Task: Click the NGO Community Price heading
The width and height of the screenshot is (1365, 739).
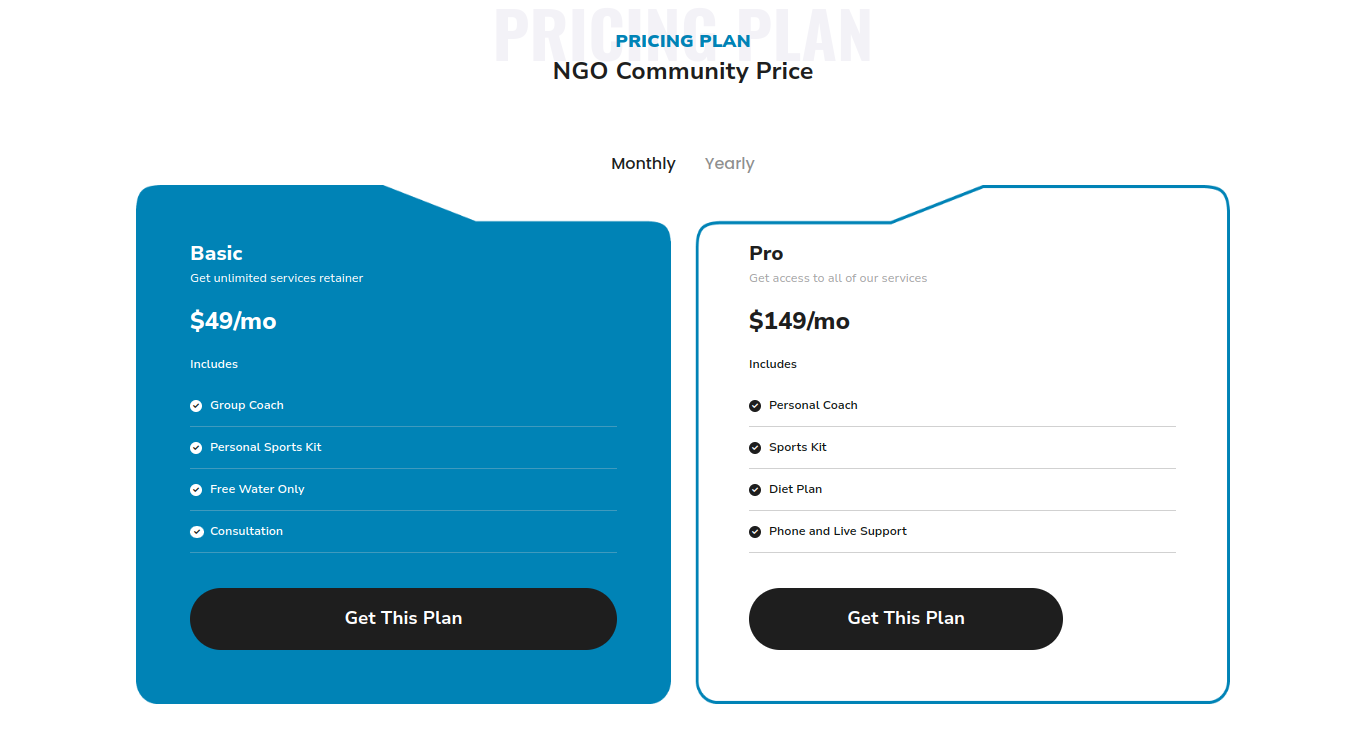Action: pyautogui.click(x=683, y=71)
